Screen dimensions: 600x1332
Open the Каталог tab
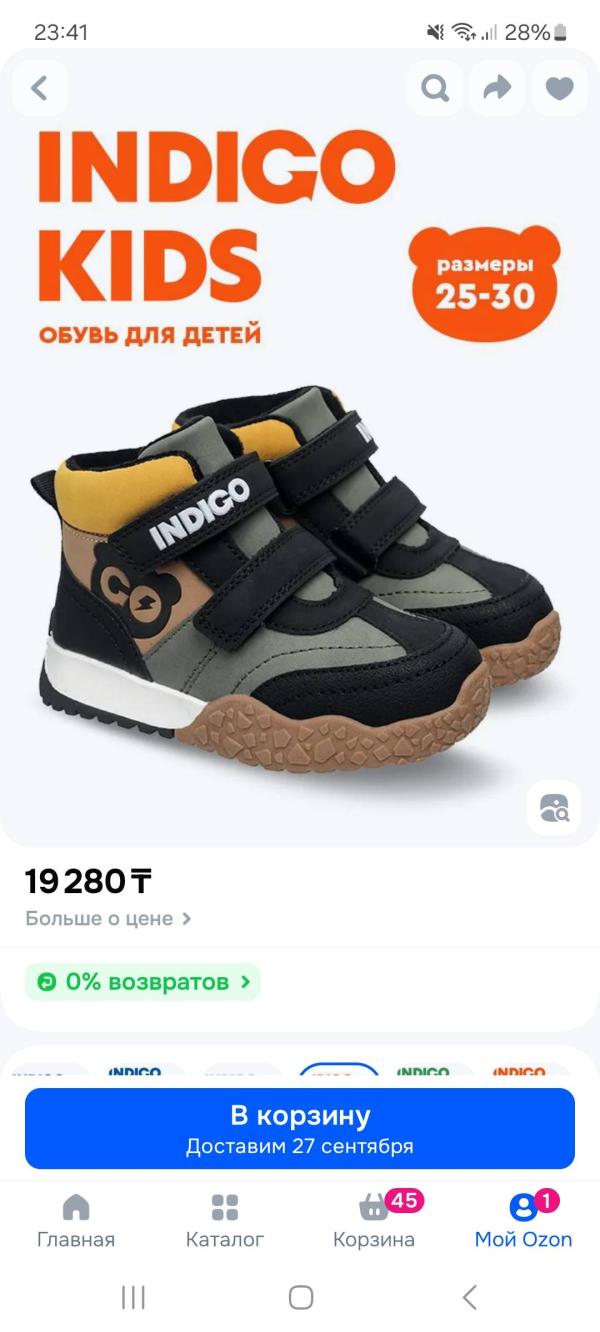tap(225, 1221)
